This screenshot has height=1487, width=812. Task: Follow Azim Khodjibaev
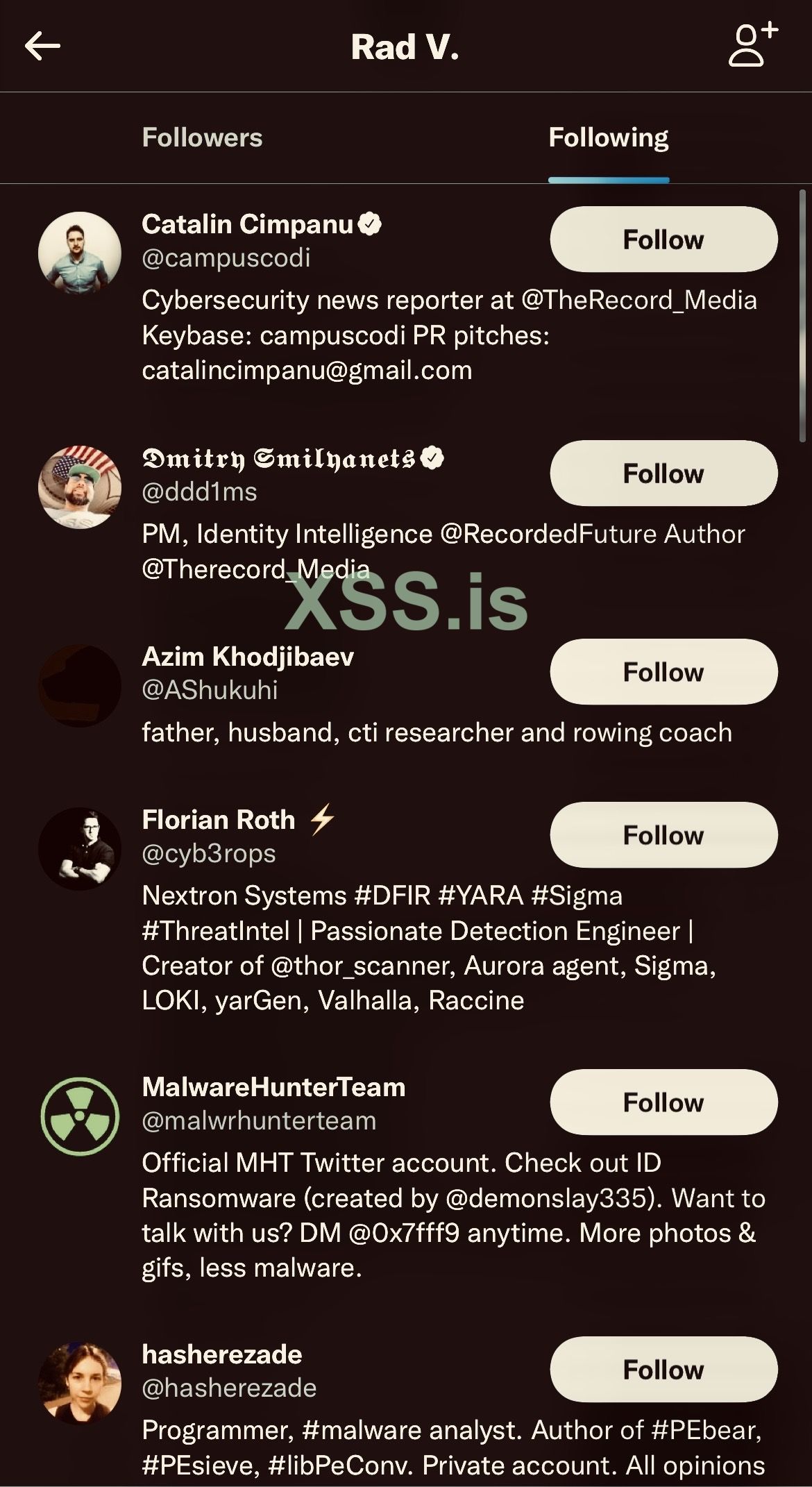pyautogui.click(x=663, y=672)
